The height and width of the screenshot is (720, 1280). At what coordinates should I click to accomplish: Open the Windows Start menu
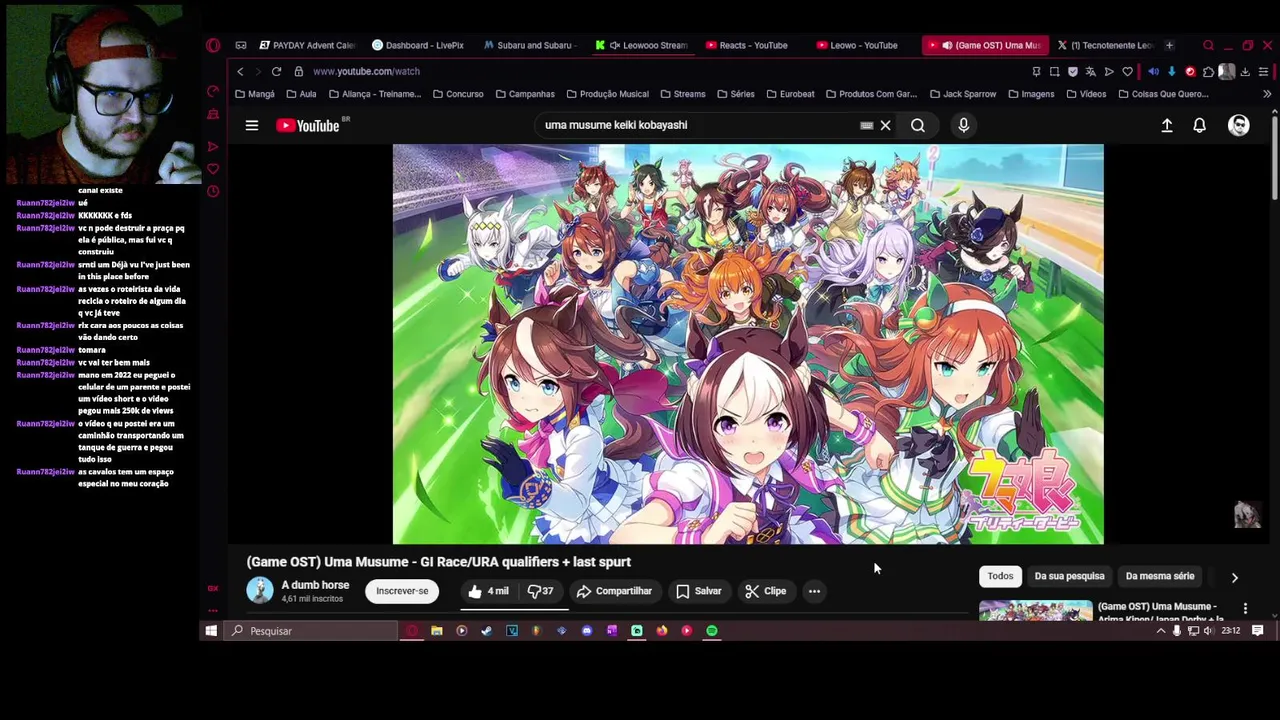tap(211, 631)
